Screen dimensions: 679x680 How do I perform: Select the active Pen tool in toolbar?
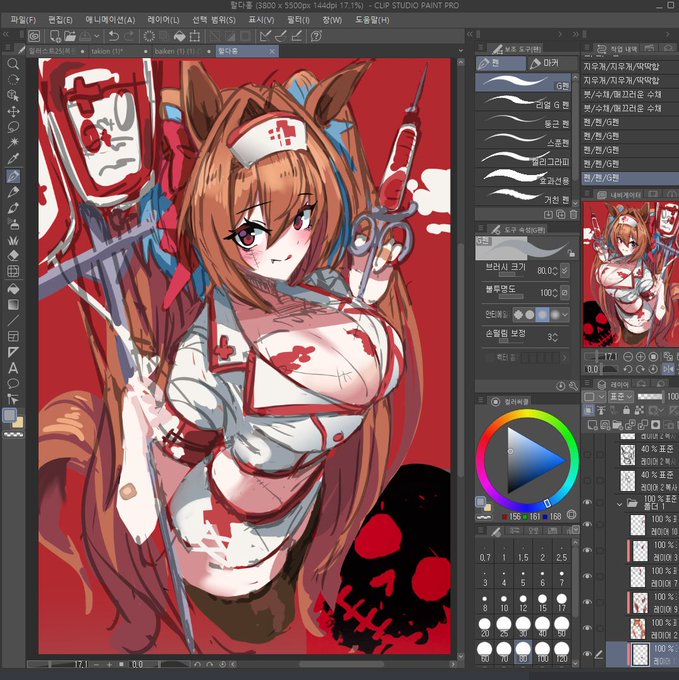13,177
